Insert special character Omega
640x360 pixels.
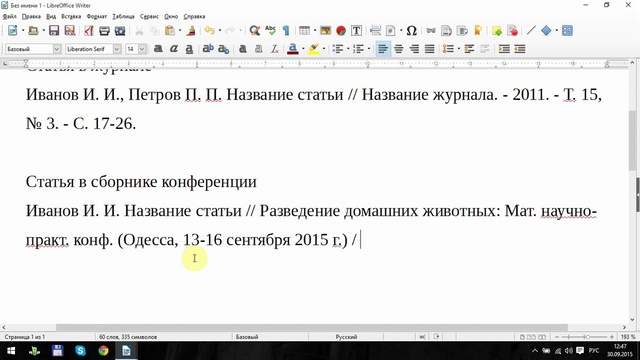412,31
